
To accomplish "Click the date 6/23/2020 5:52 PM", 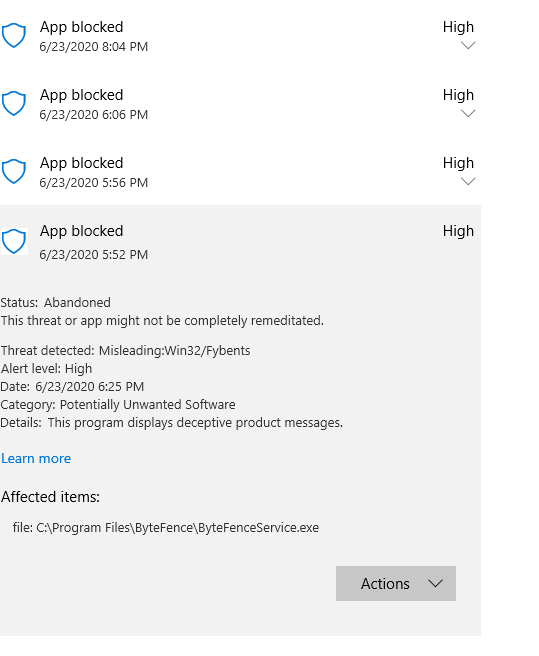I will (x=94, y=254).
